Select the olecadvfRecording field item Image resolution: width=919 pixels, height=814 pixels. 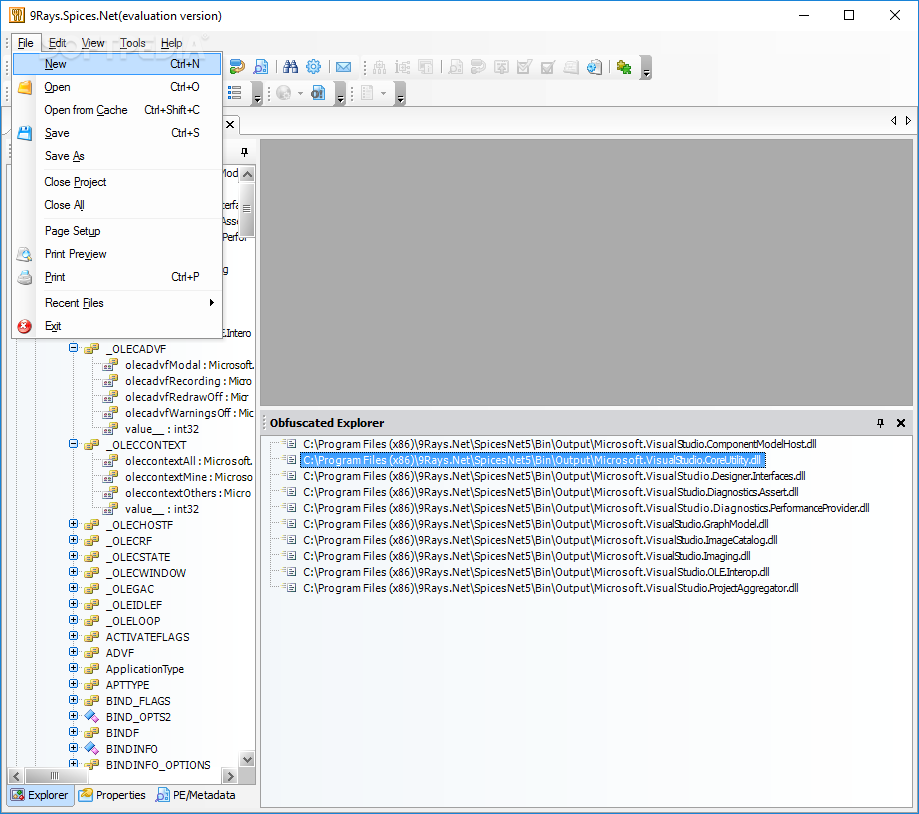click(x=188, y=381)
